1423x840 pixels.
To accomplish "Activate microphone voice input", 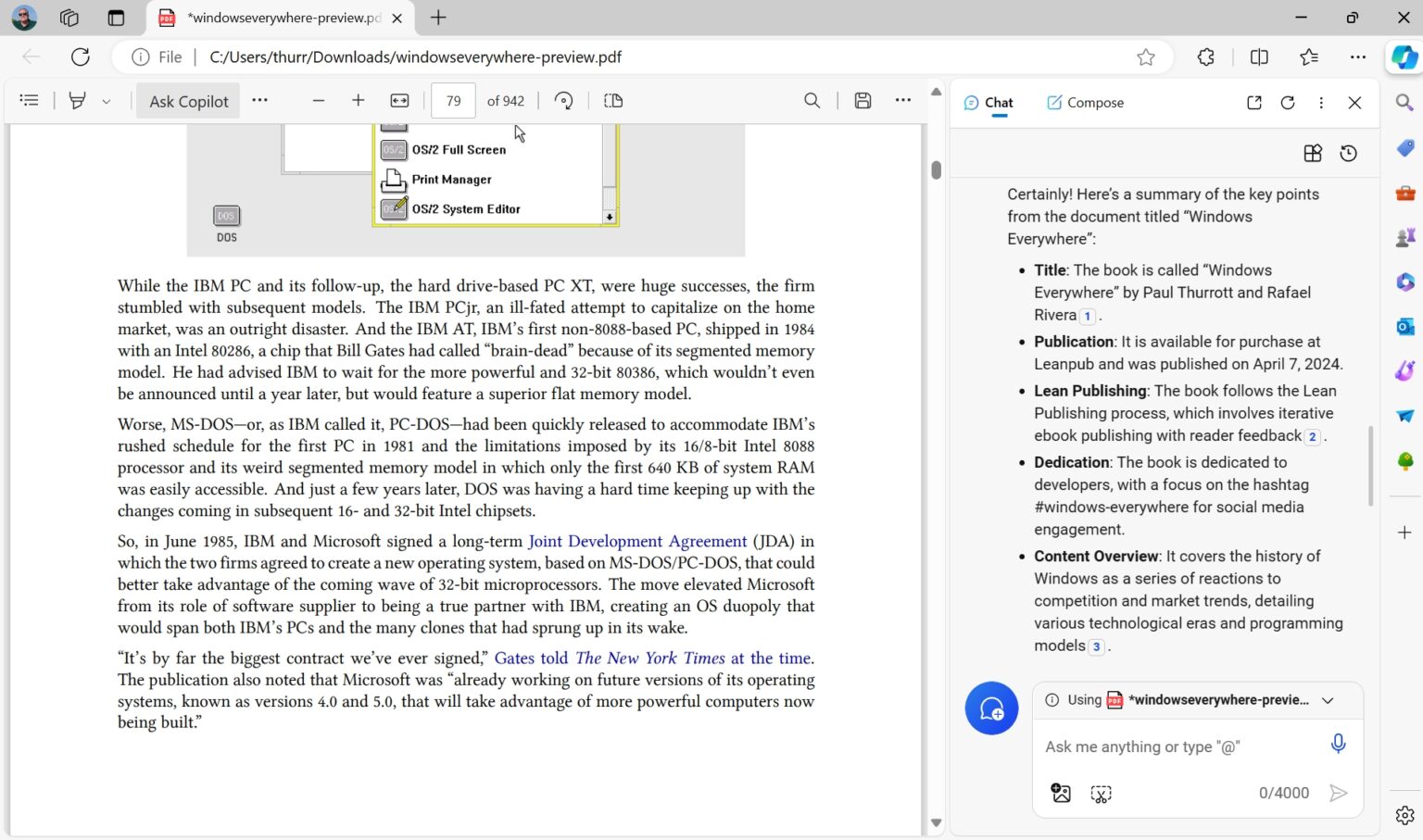I will tap(1338, 744).
